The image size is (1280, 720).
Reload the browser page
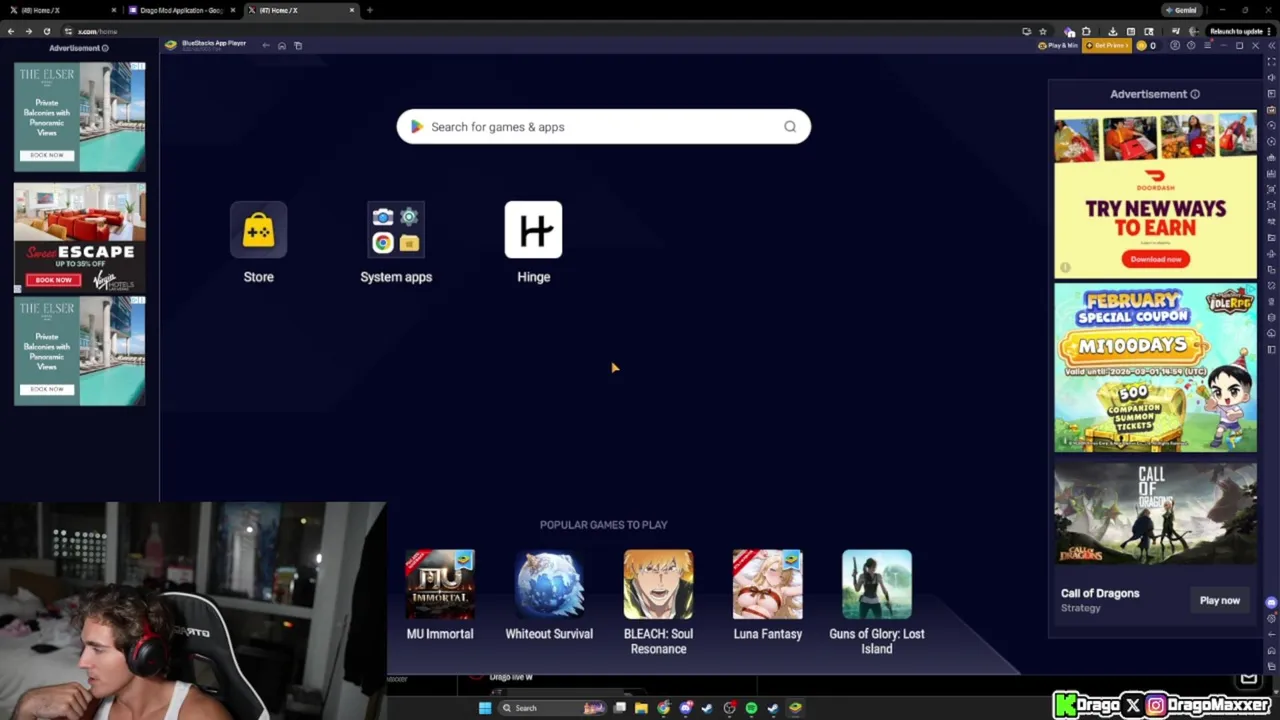(46, 31)
